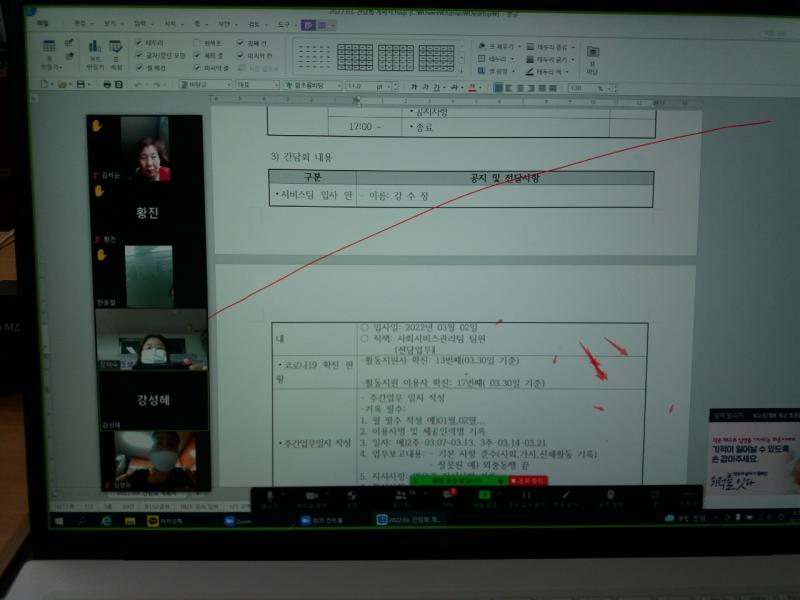
Task: Save the document with the floppy icon
Action: (x=81, y=84)
